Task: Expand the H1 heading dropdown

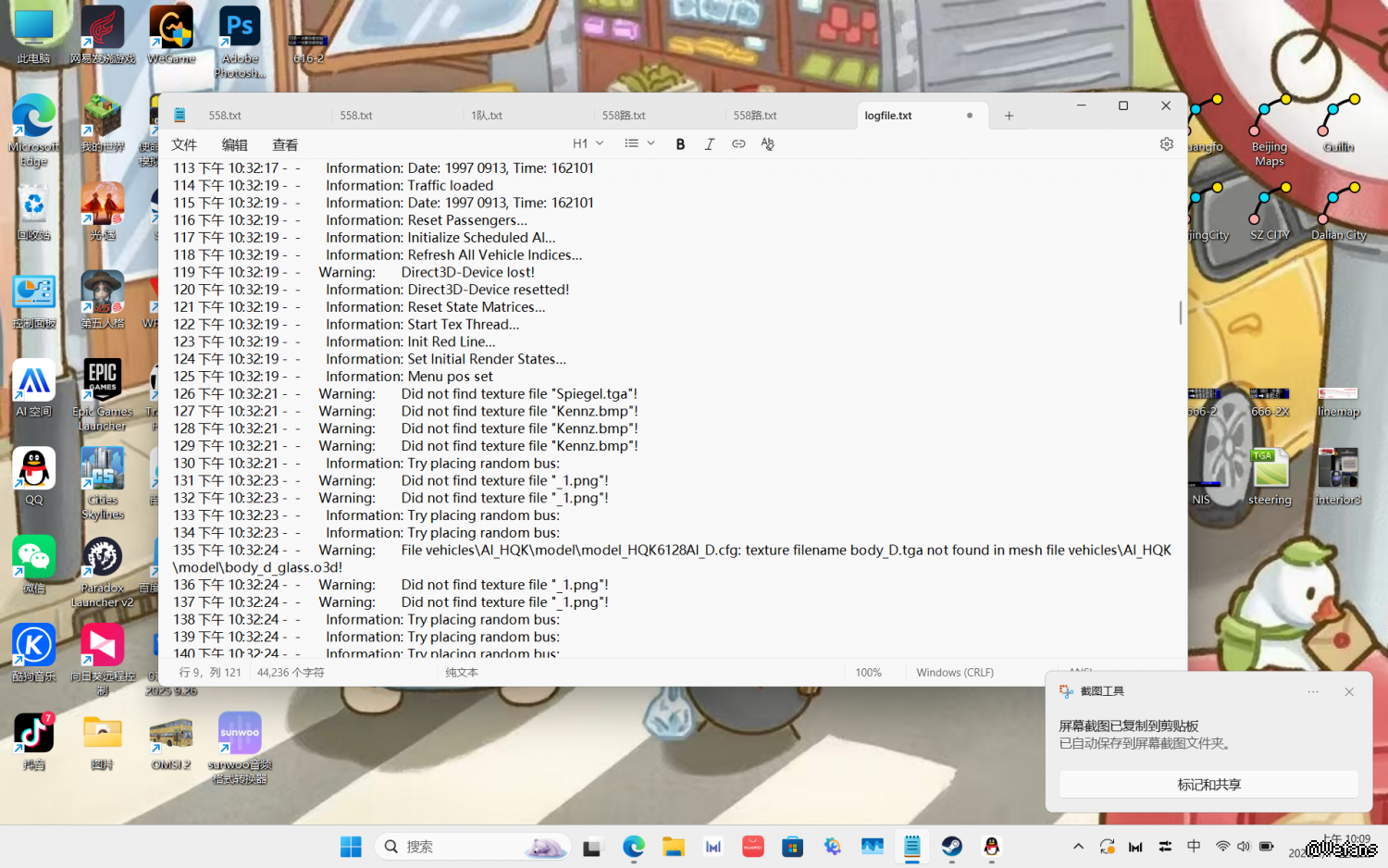Action: [588, 144]
